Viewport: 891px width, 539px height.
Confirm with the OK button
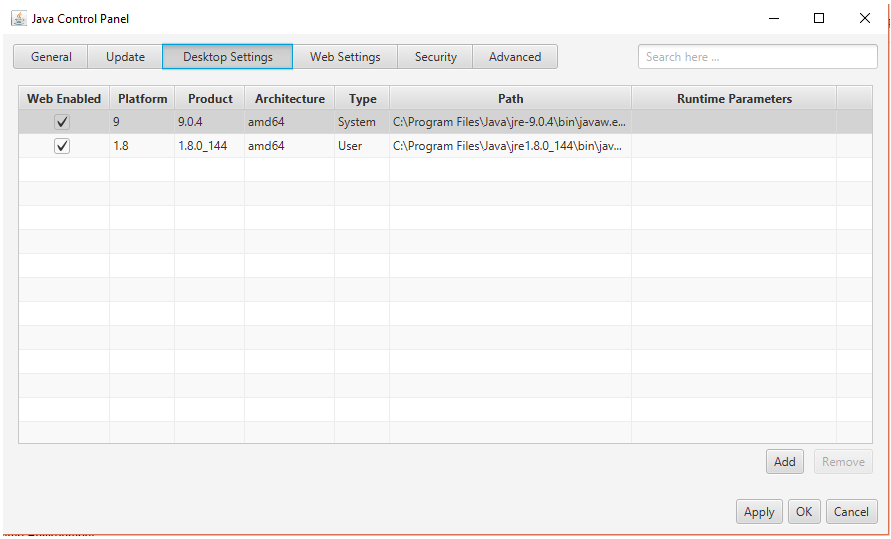[804, 512]
